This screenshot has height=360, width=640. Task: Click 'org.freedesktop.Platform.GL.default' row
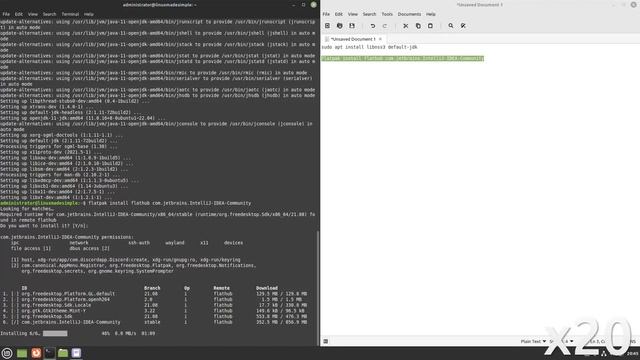pos(155,294)
